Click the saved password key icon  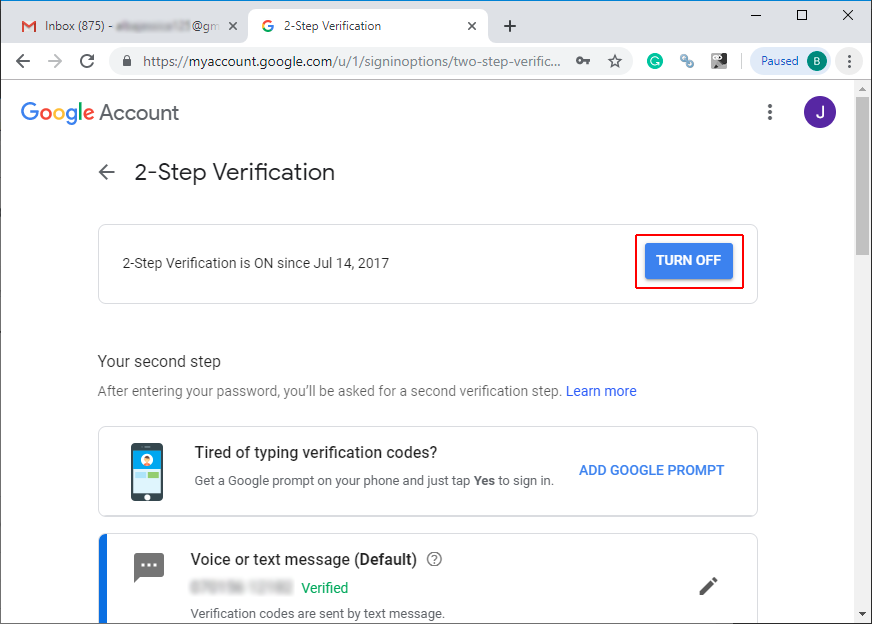[582, 61]
